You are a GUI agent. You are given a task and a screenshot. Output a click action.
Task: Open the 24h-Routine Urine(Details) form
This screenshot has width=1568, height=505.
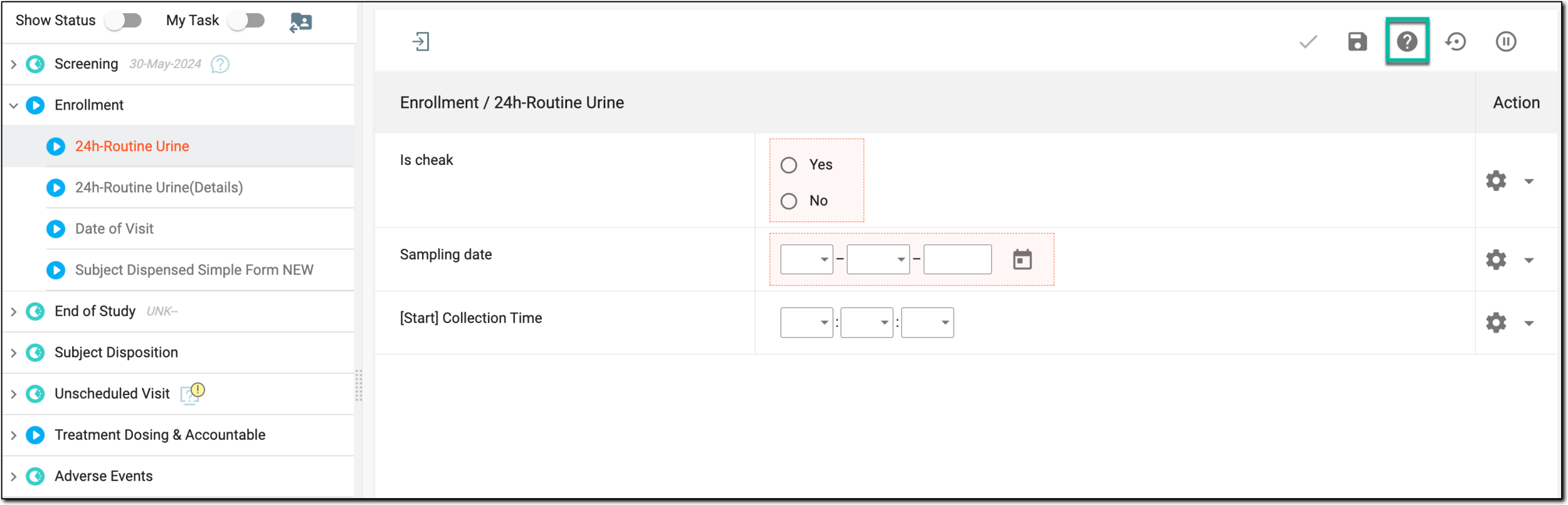click(x=159, y=188)
